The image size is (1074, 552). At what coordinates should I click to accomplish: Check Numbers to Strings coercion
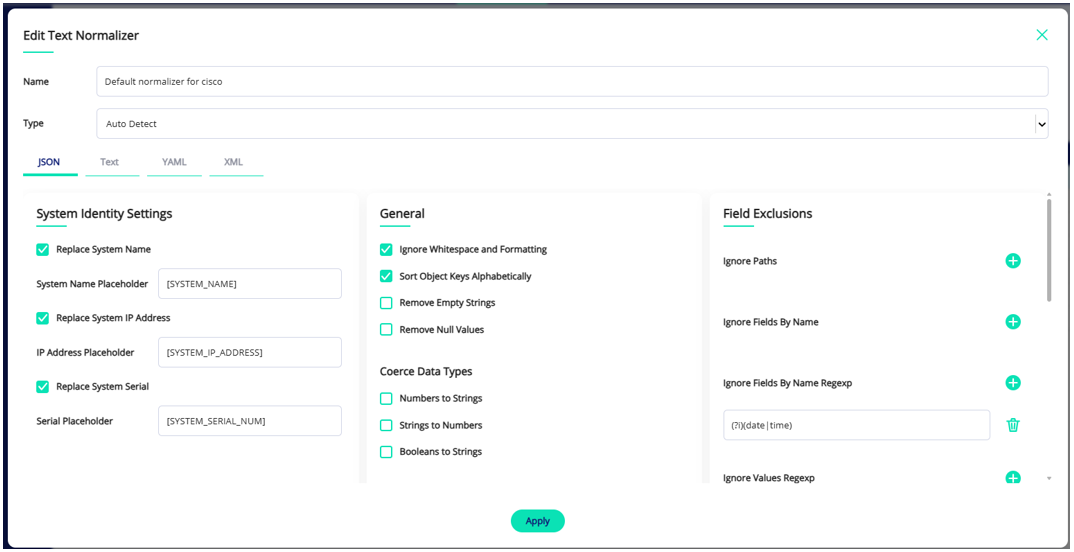pyautogui.click(x=386, y=399)
